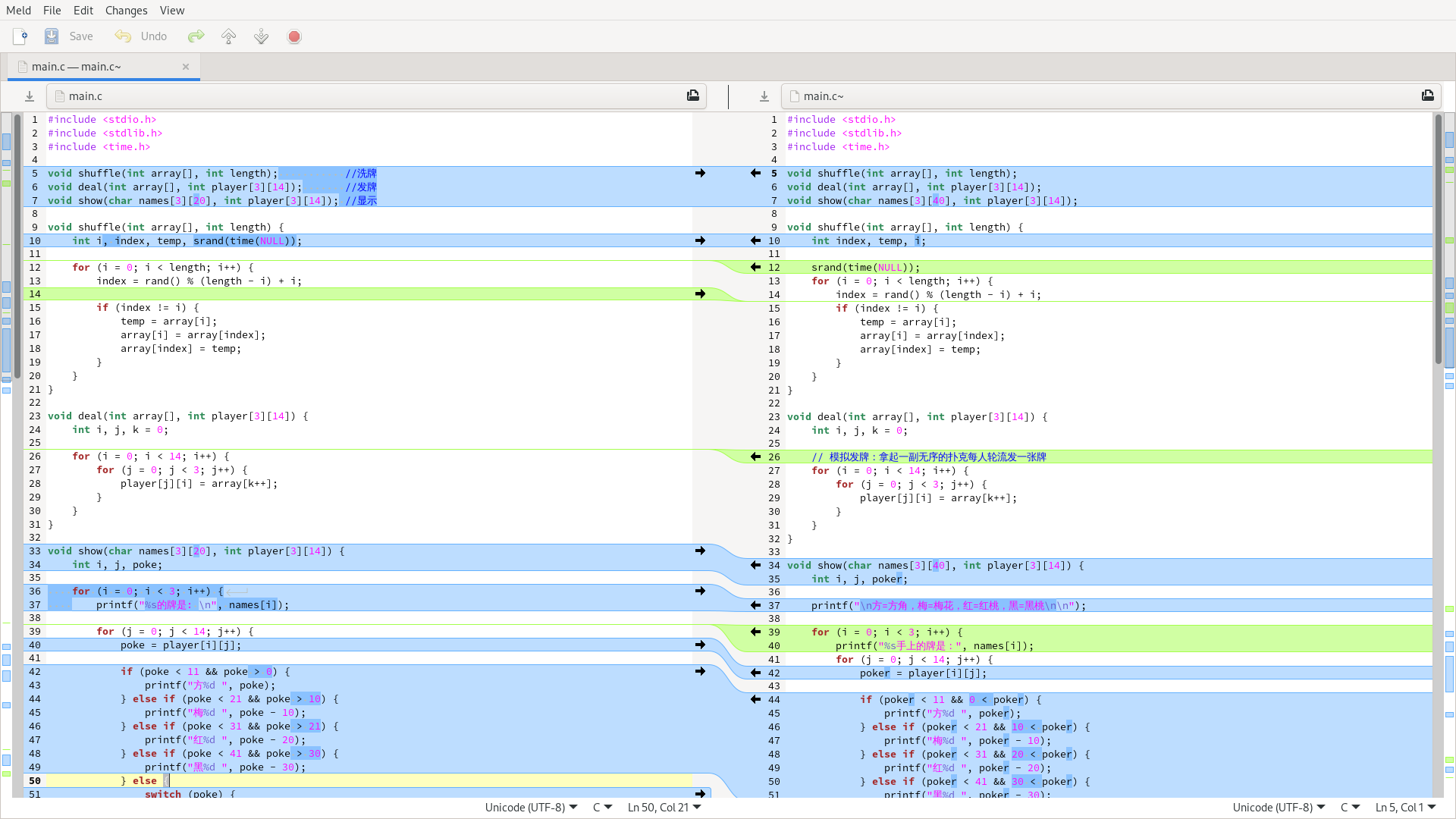Click the save-file icon beside main.c~
Image resolution: width=1456 pixels, height=819 pixels.
click(764, 96)
